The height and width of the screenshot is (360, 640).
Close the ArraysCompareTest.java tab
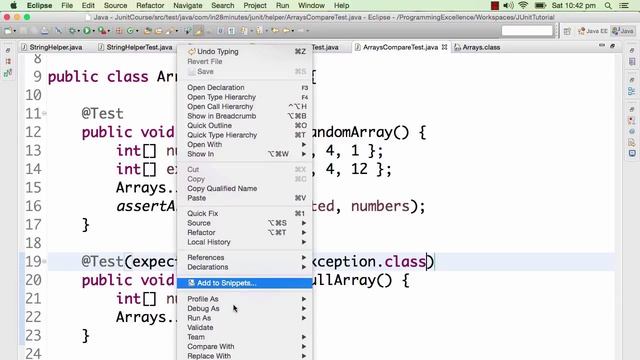(x=444, y=47)
